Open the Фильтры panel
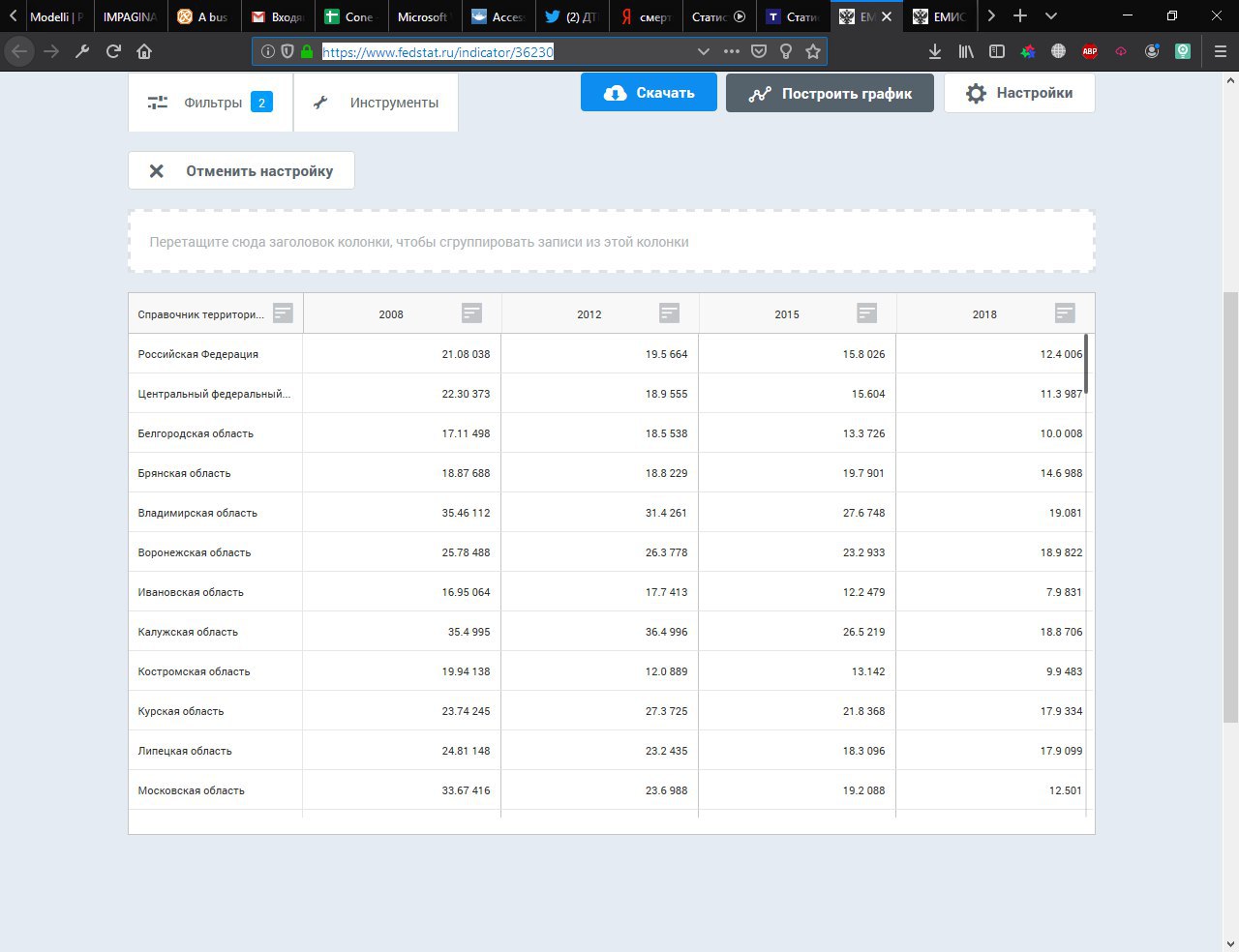1239x952 pixels. 210,103
